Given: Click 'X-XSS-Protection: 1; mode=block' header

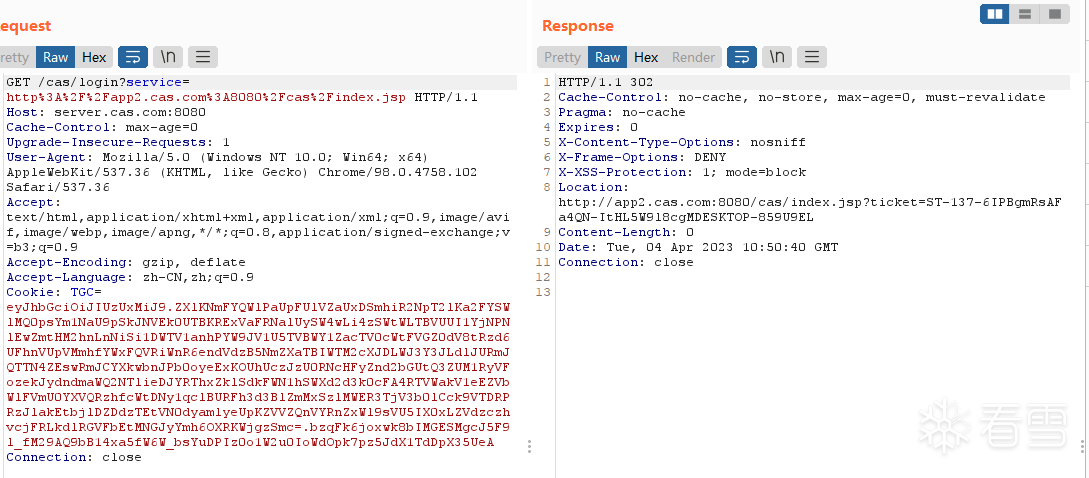Looking at the screenshot, I should point(682,172).
